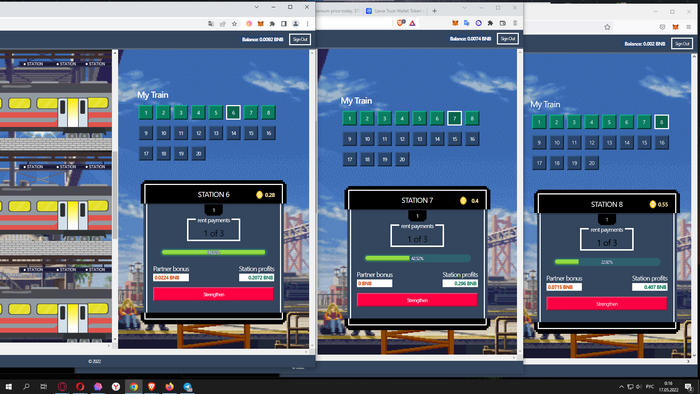The height and width of the screenshot is (394, 700).
Task: Open Chrome three-dot menu in left window
Action: tap(307, 24)
